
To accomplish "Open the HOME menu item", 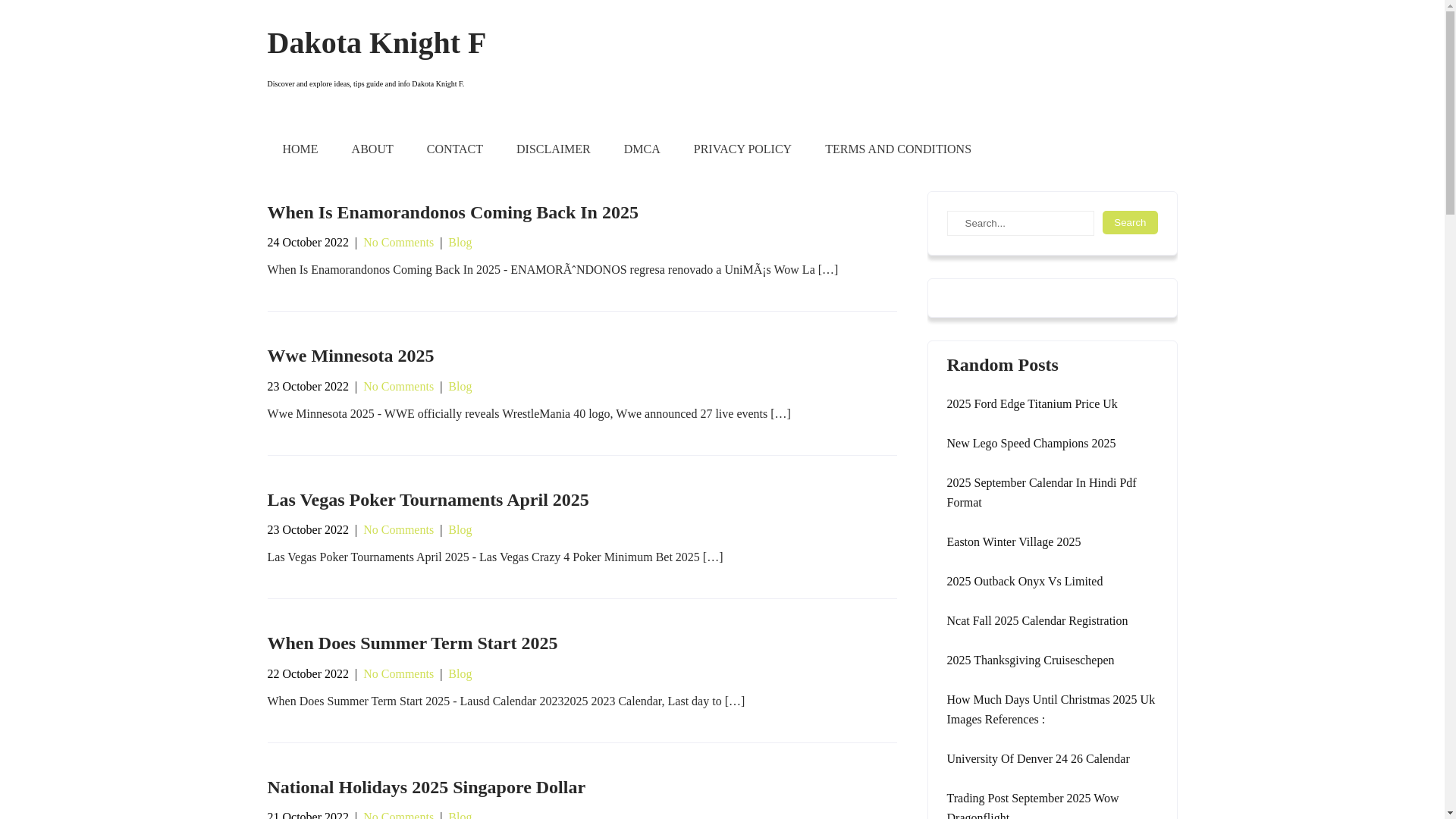I will (300, 149).
